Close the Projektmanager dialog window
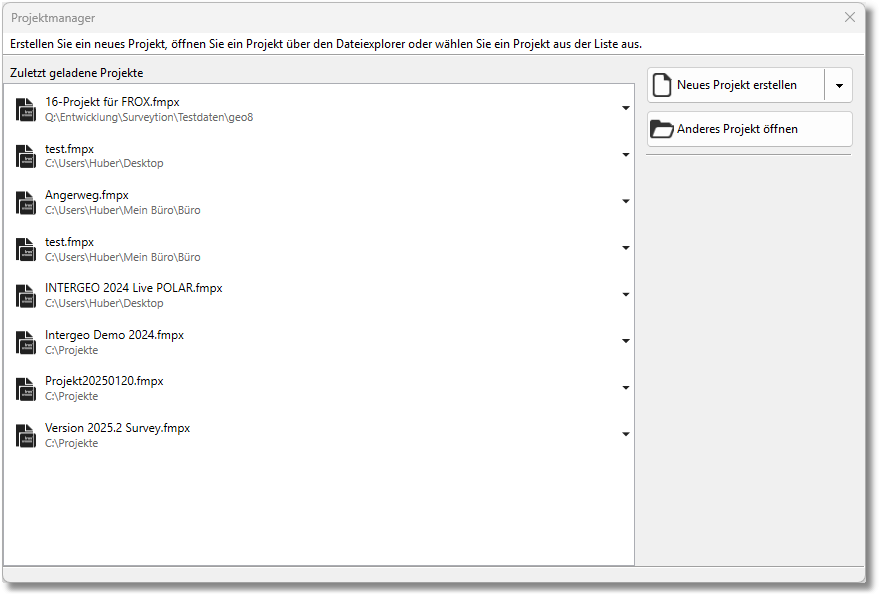 point(850,17)
